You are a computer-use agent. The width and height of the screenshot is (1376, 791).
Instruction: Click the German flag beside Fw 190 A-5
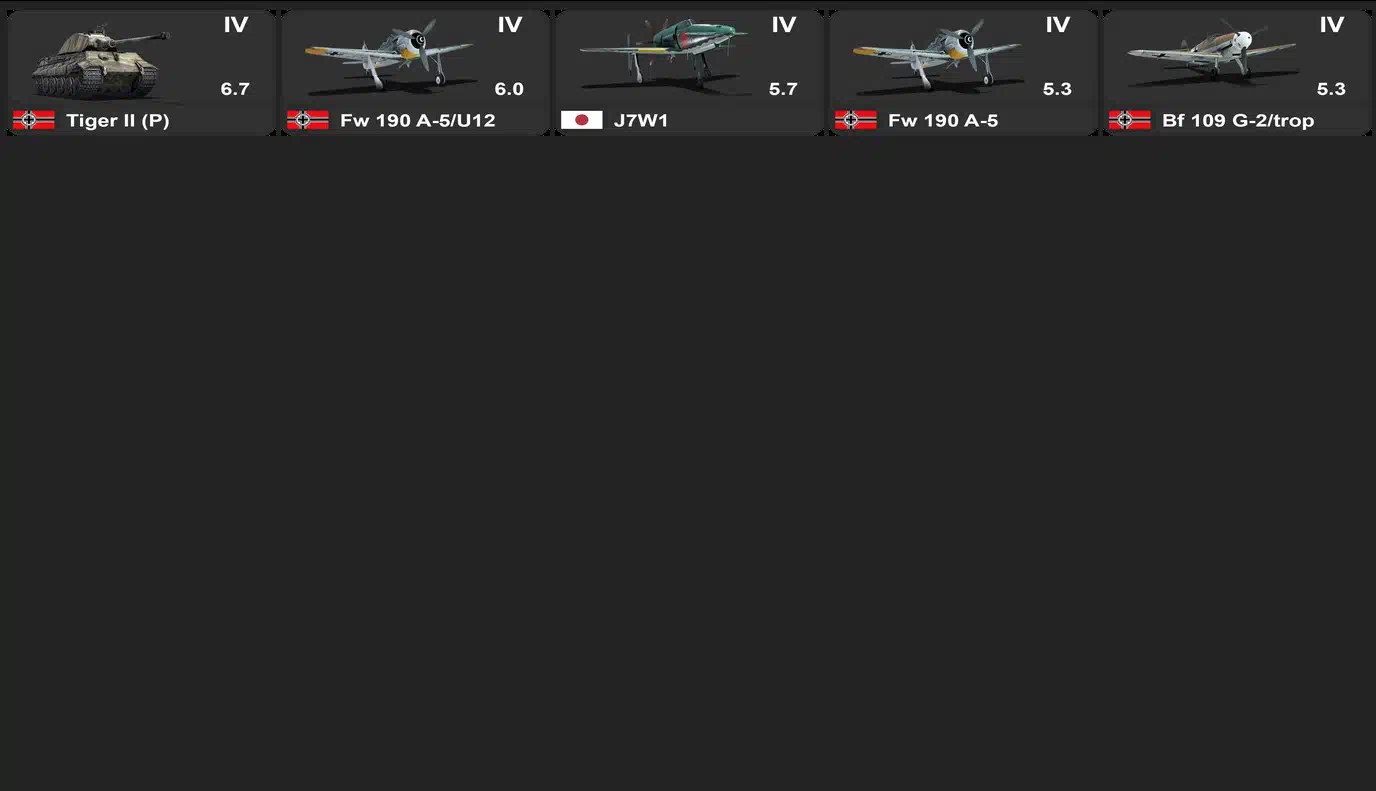pos(856,120)
